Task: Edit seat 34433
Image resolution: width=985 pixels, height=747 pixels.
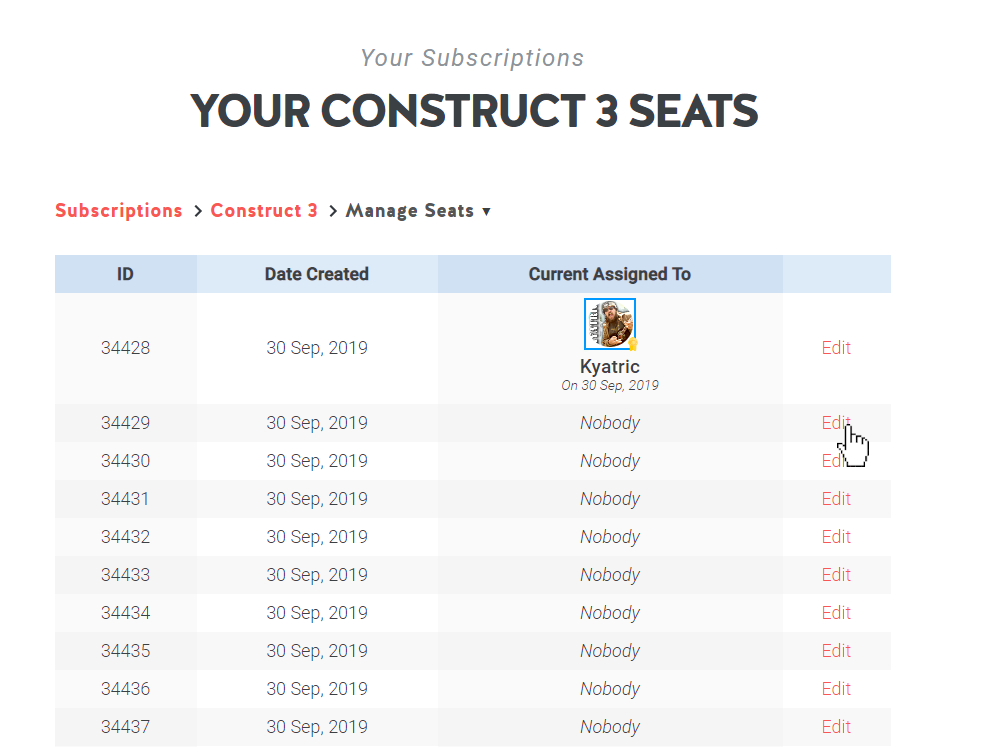Action: 836,575
